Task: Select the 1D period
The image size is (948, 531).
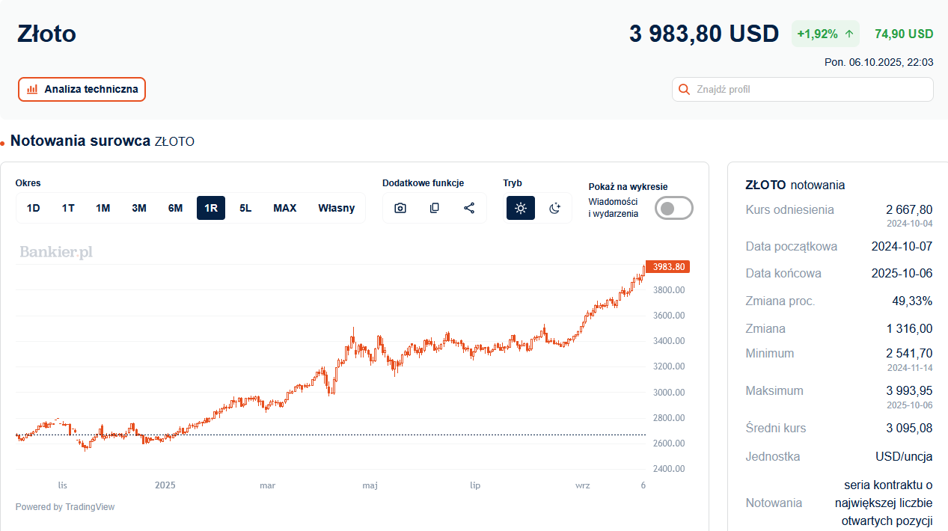Action: click(x=33, y=208)
